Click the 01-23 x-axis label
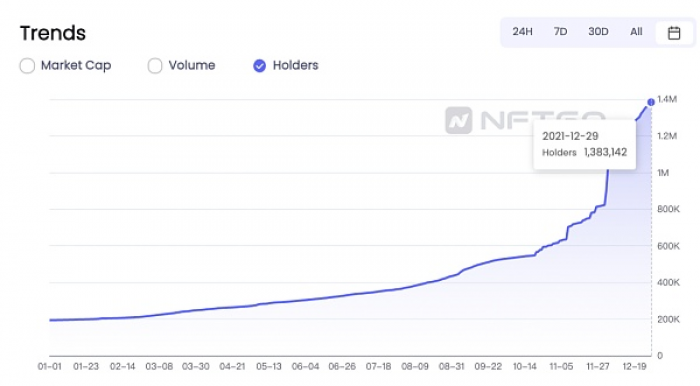 coord(86,366)
